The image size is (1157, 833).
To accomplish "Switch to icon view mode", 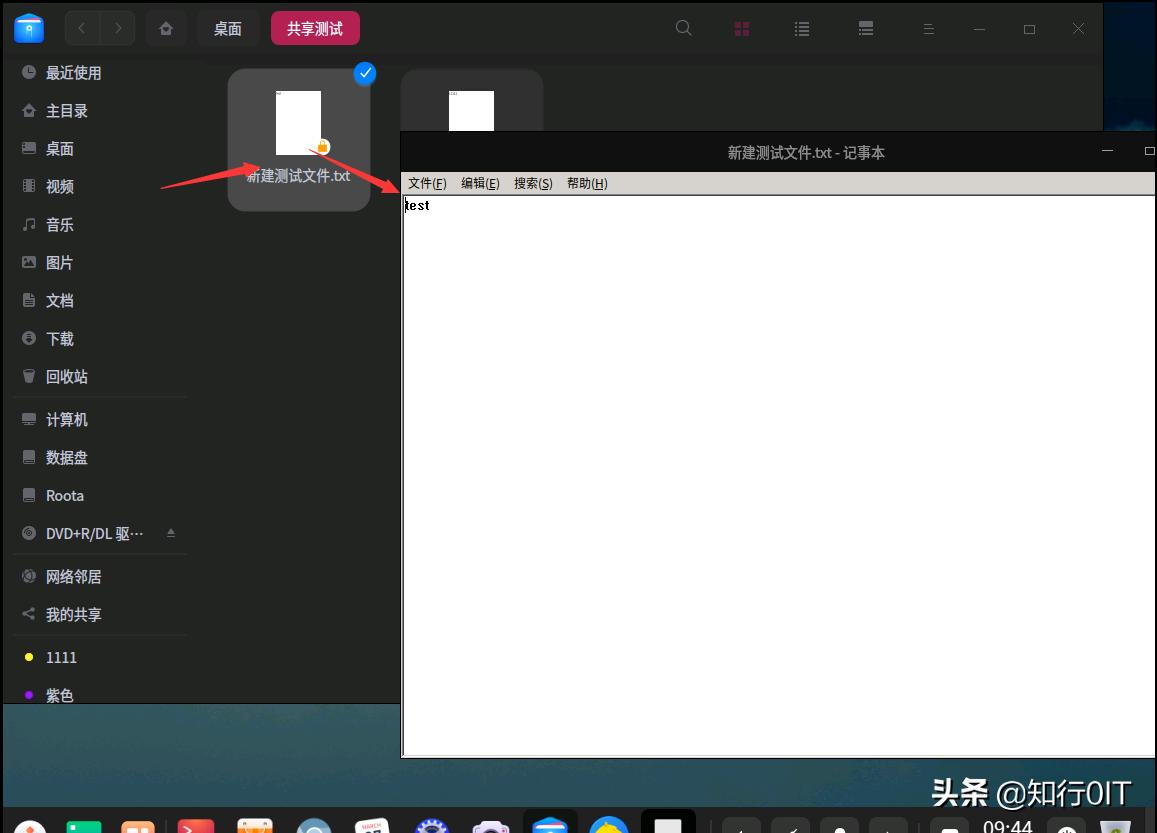I will click(741, 28).
